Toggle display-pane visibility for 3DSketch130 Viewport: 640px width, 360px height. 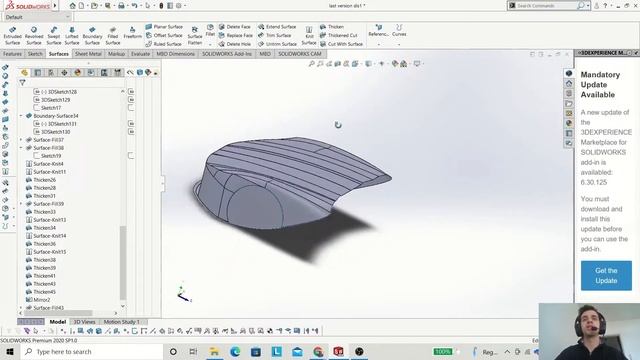[x=131, y=132]
